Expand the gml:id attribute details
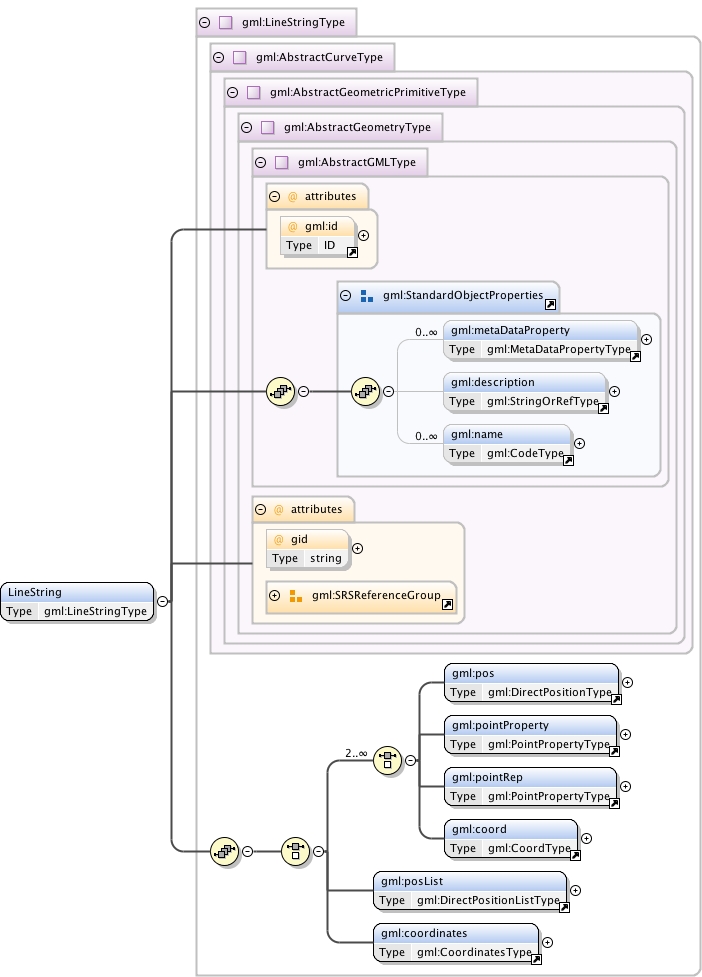 (x=364, y=236)
